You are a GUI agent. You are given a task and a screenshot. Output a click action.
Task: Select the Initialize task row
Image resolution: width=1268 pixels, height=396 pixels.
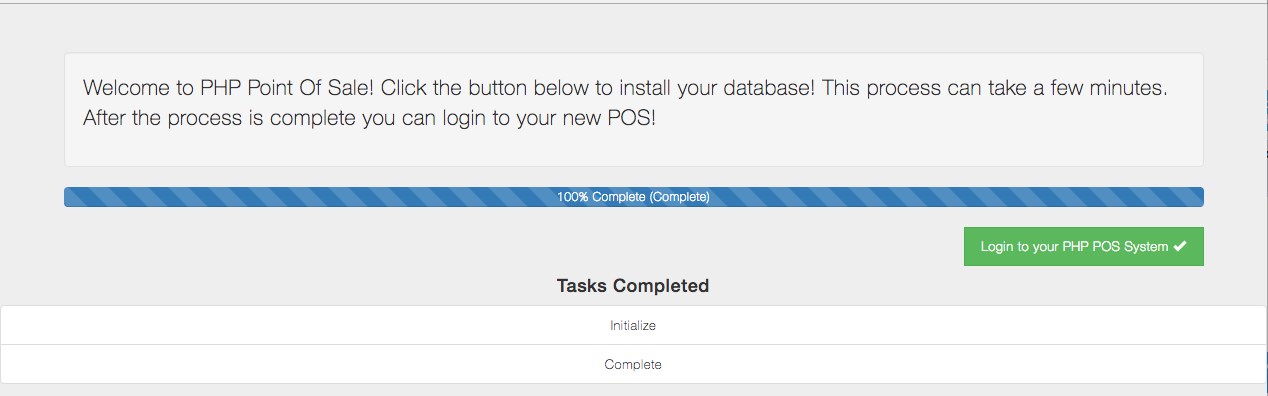(633, 325)
